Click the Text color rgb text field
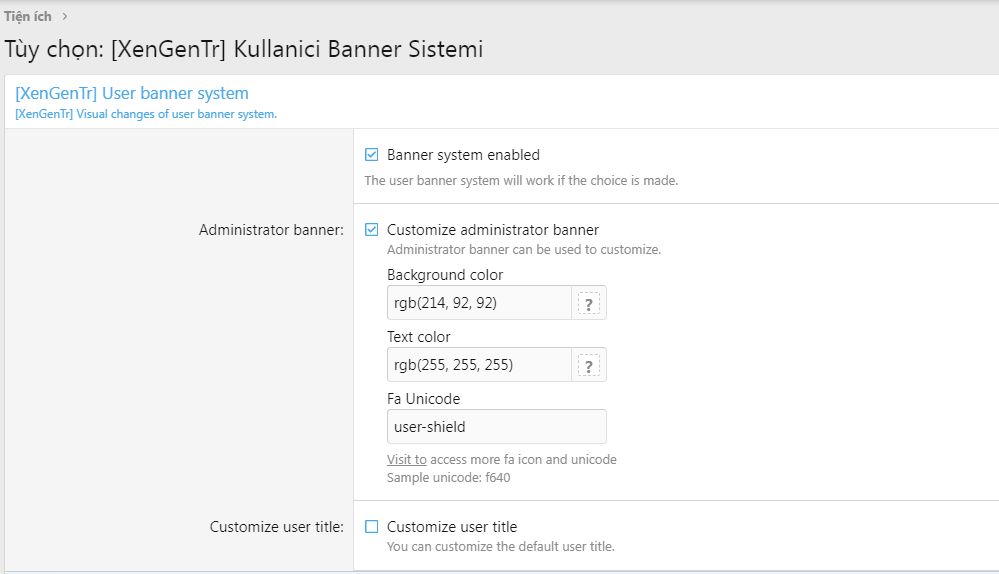The image size is (999, 574). point(478,365)
